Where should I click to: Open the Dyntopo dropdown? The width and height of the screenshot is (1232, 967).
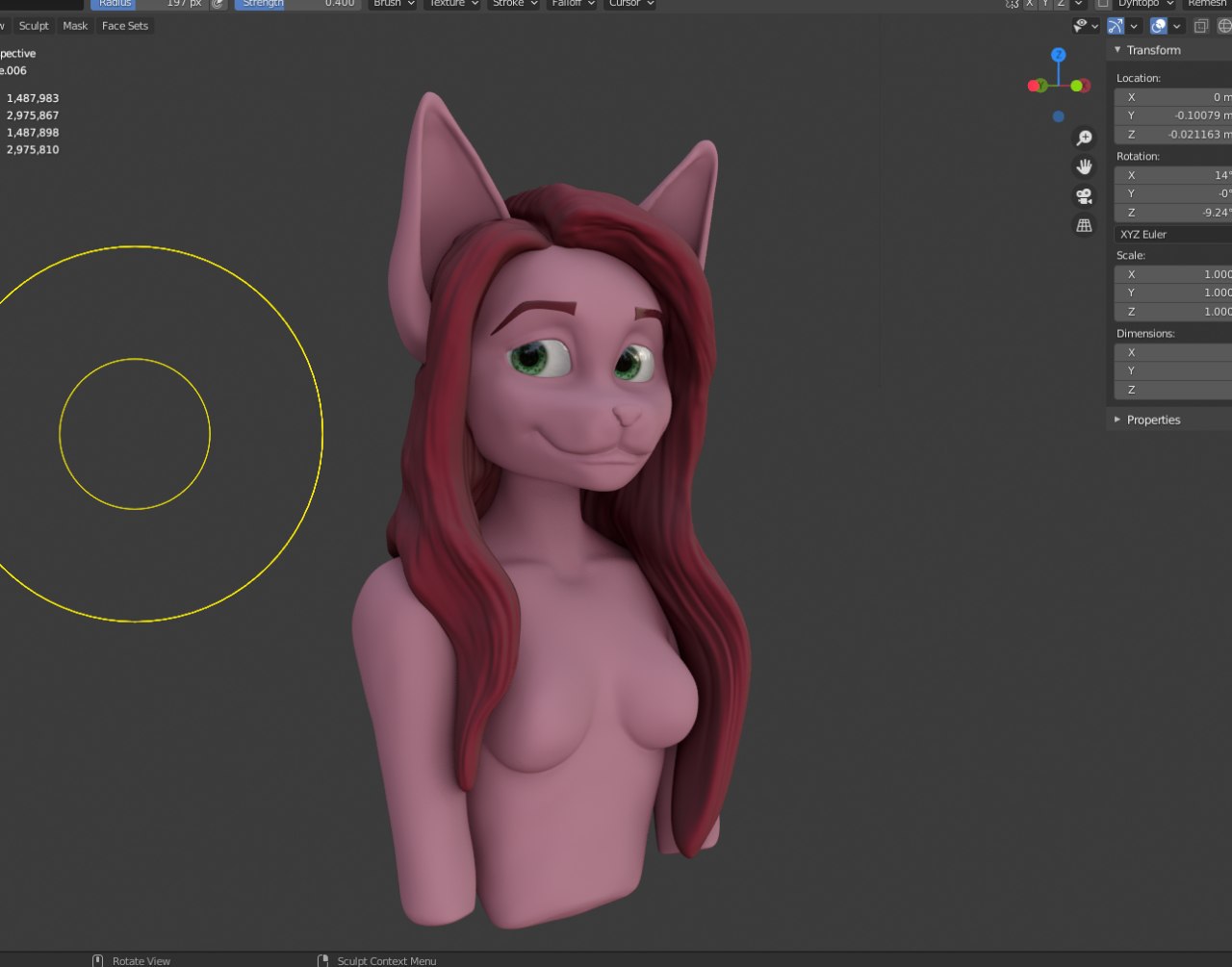coord(1145,4)
